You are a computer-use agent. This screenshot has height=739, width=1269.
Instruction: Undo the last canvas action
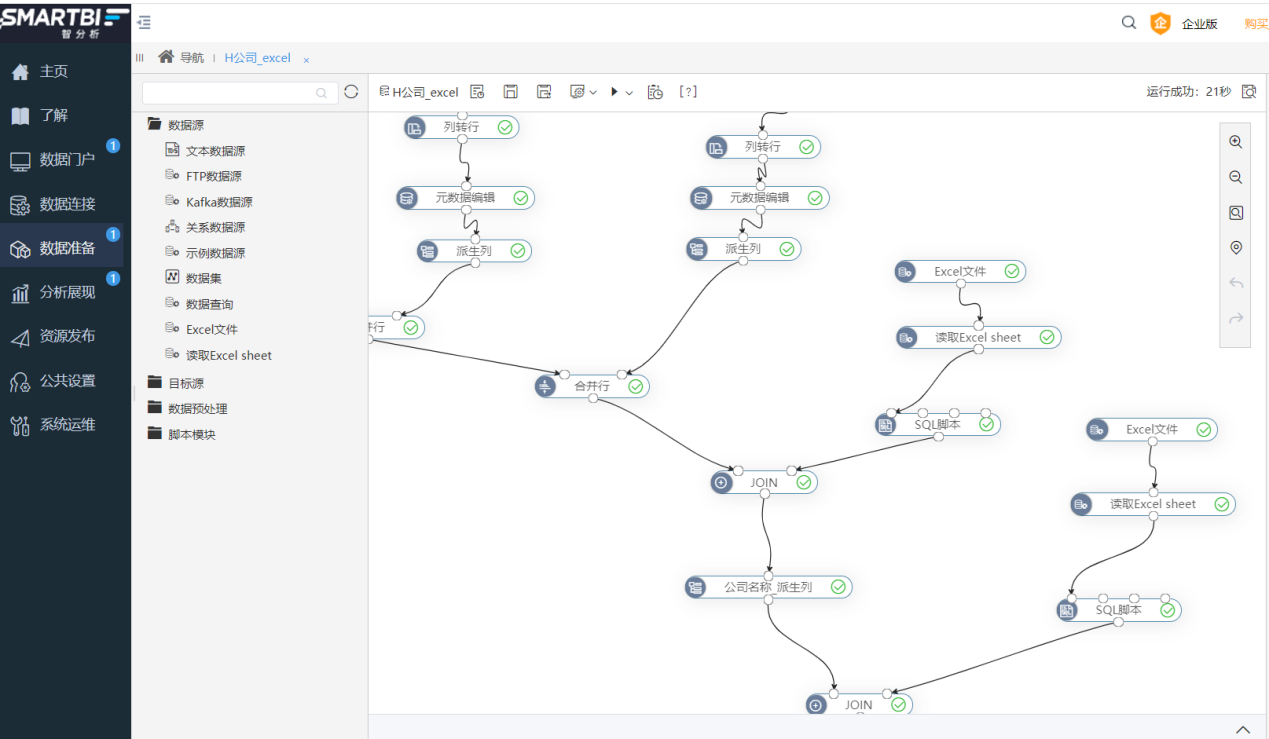coord(1236,283)
